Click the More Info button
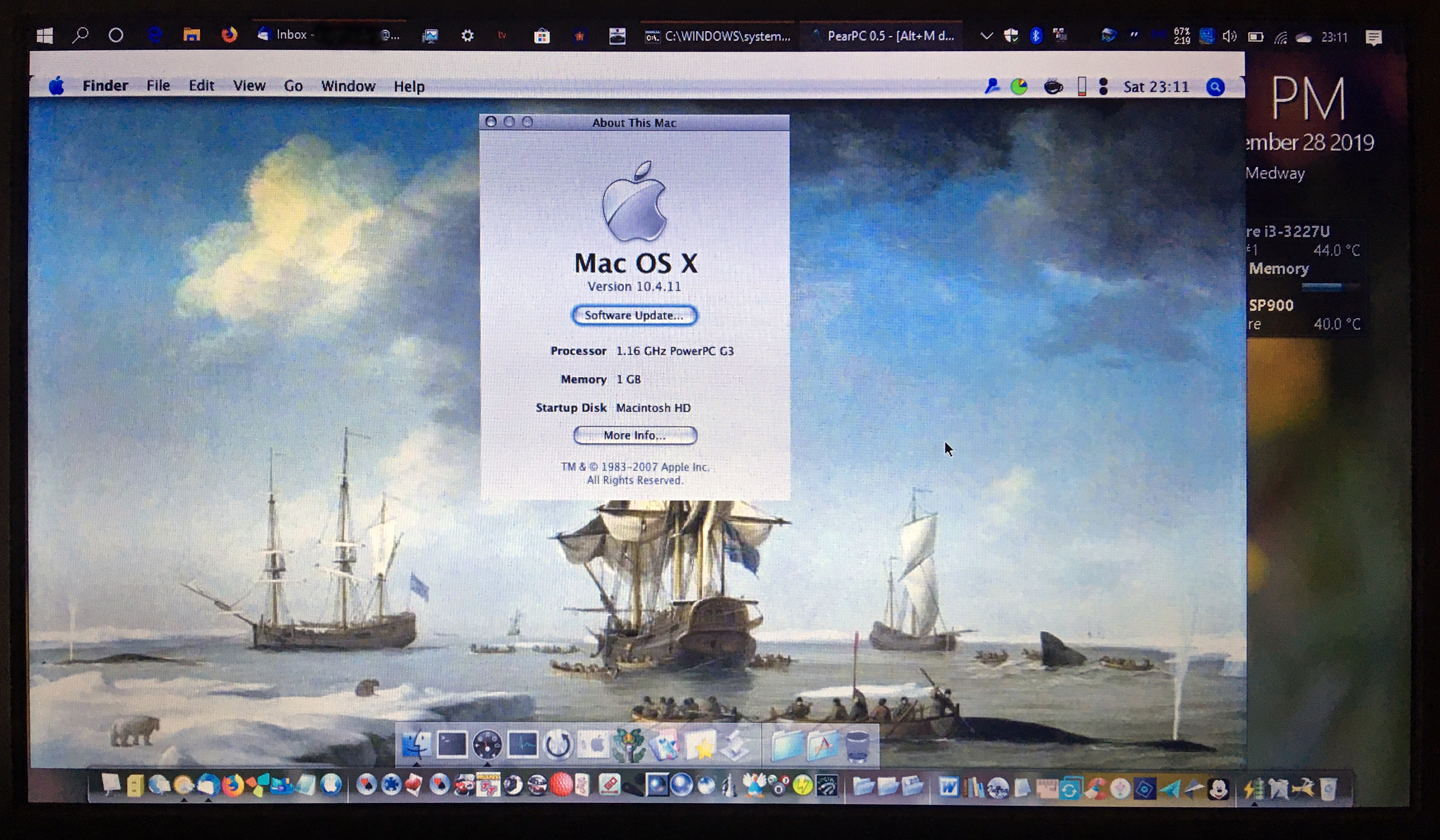 635,435
